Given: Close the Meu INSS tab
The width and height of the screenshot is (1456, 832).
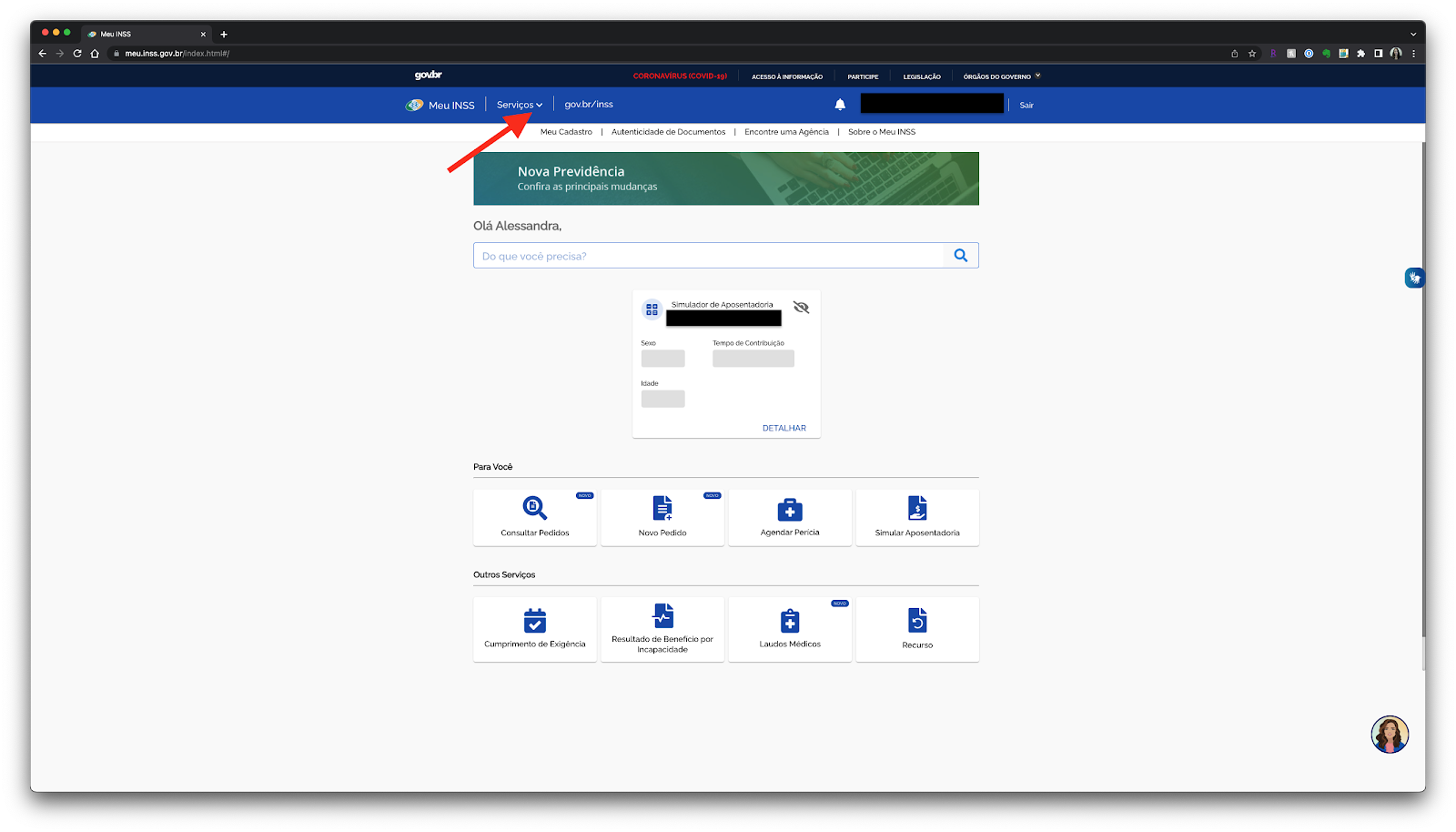Looking at the screenshot, I should tap(203, 35).
